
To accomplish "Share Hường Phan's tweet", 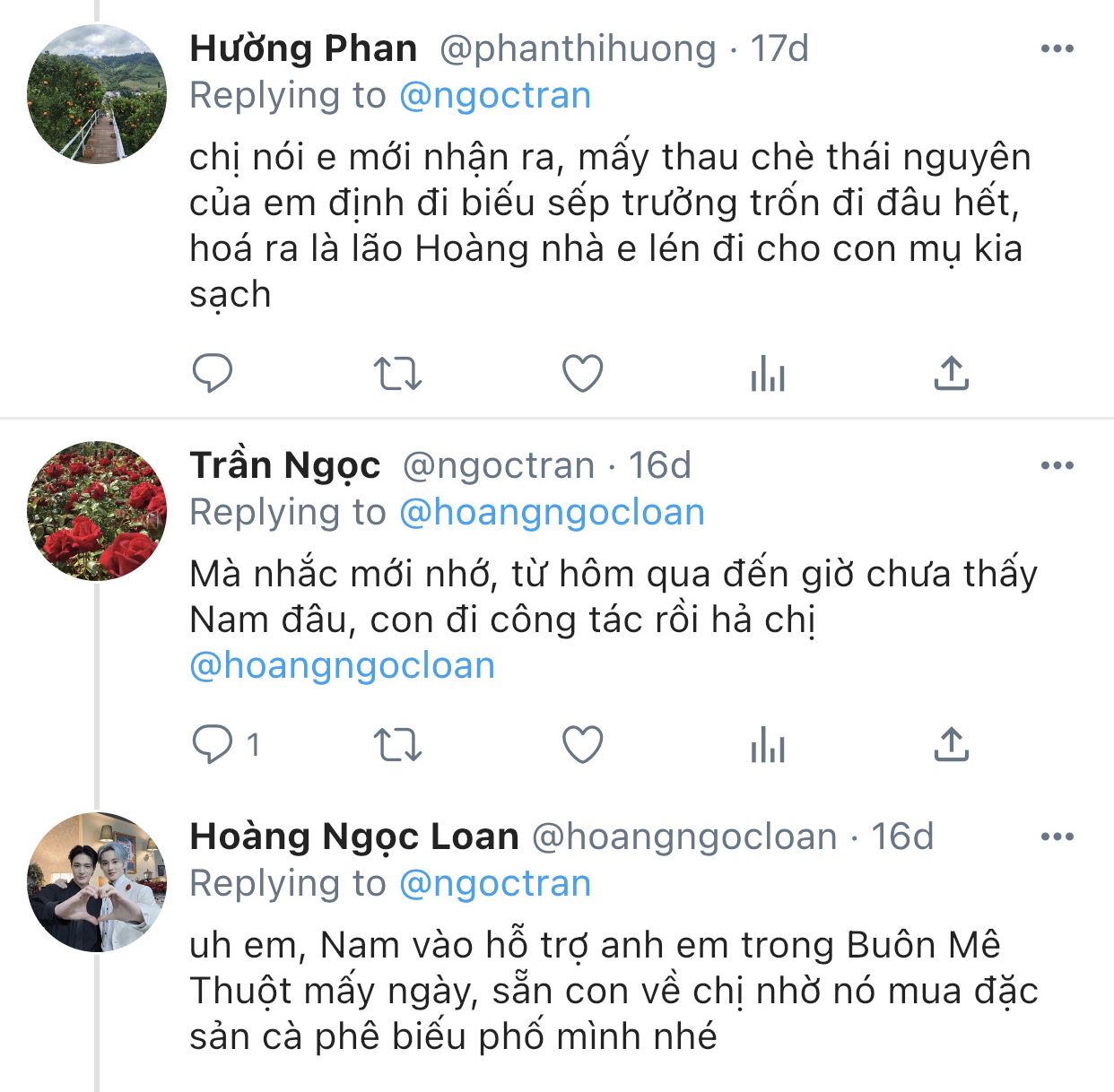I will tap(951, 373).
